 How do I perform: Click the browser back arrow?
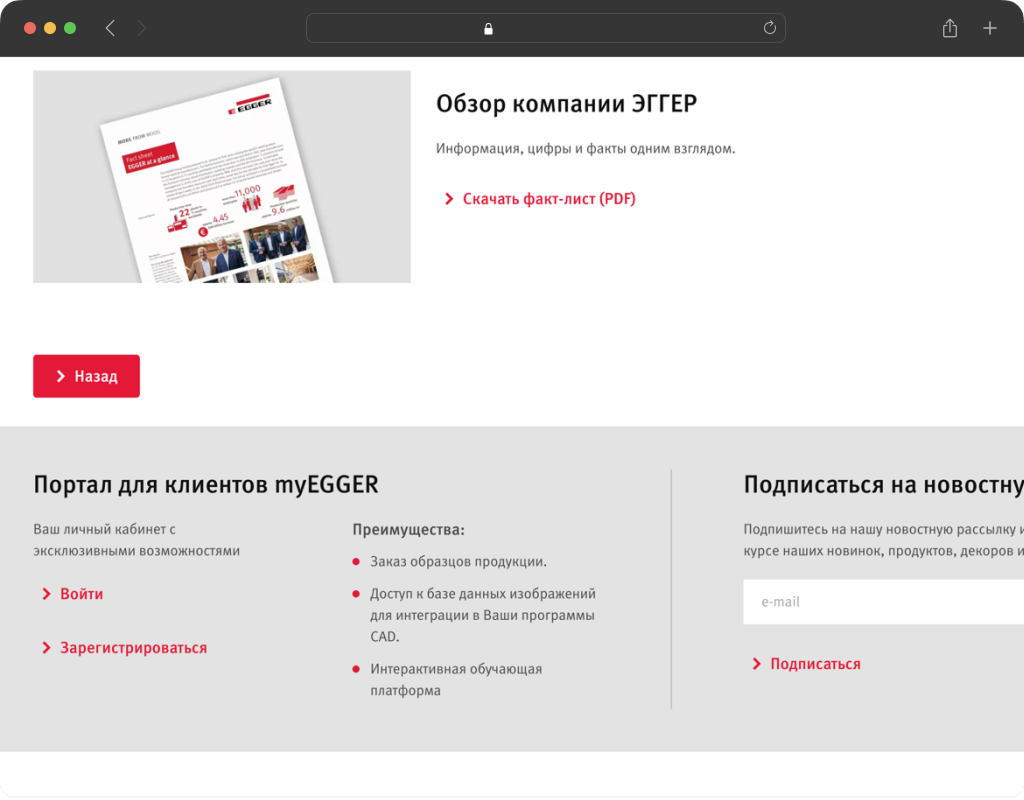pyautogui.click(x=110, y=28)
